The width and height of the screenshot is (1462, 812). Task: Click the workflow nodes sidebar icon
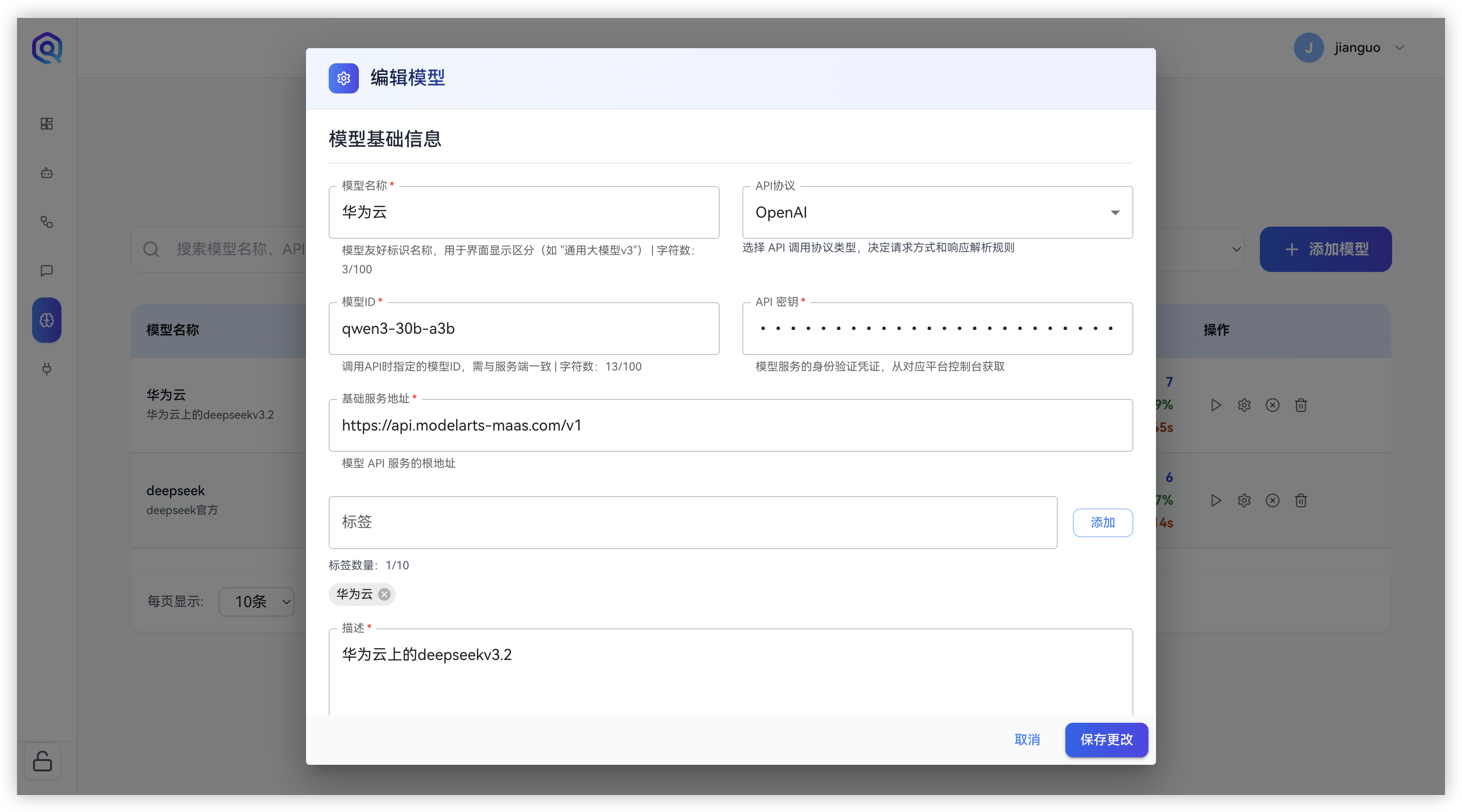pyautogui.click(x=47, y=222)
